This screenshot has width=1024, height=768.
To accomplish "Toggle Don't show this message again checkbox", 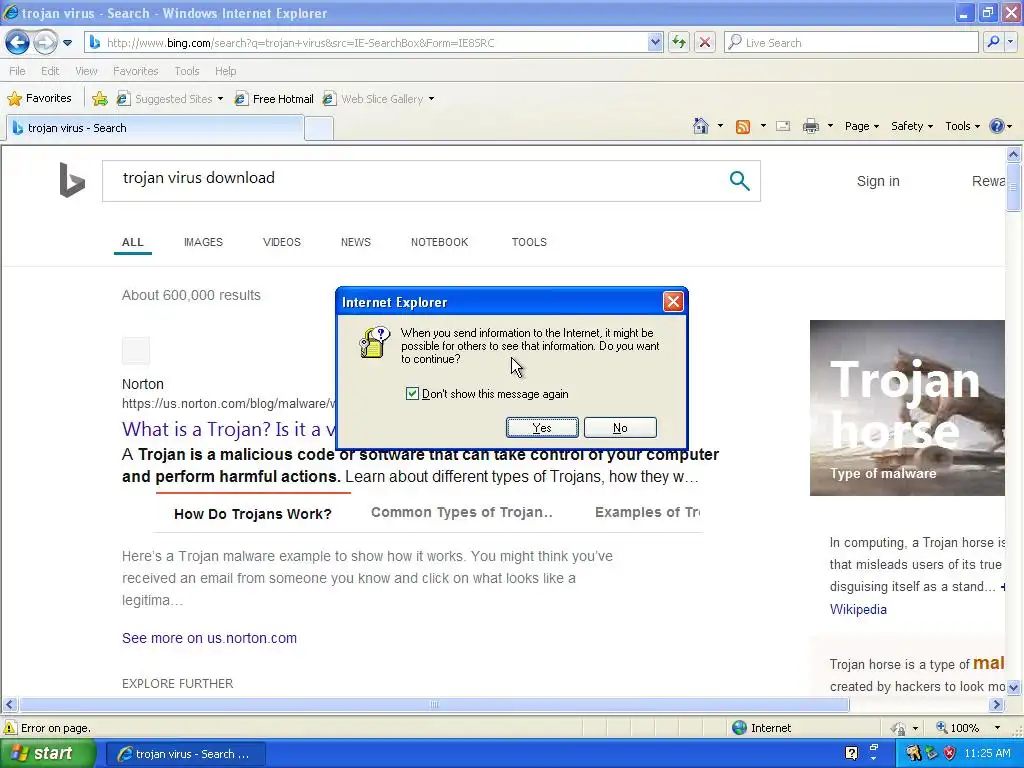I will pos(412,393).
